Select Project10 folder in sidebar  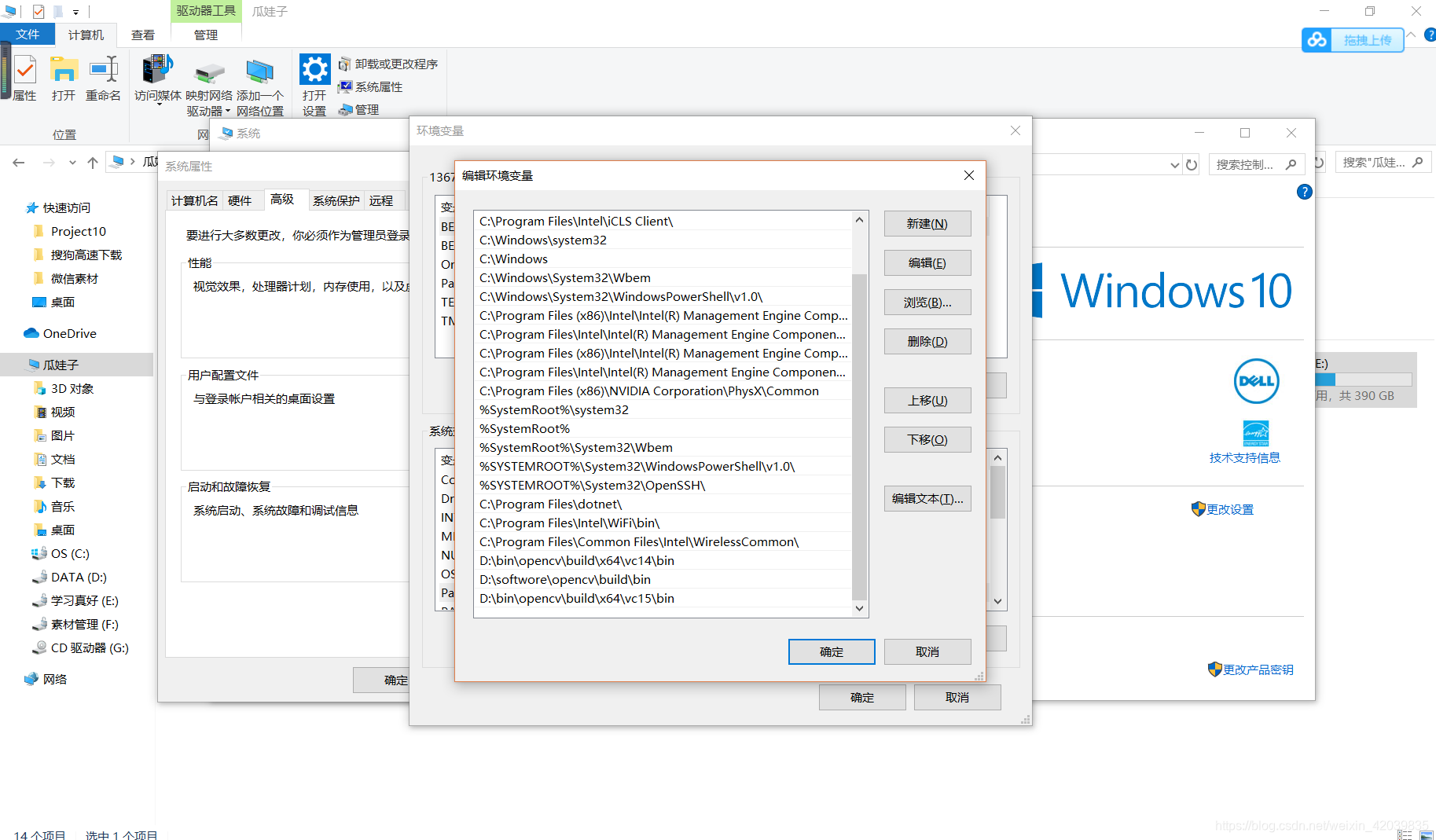70,231
